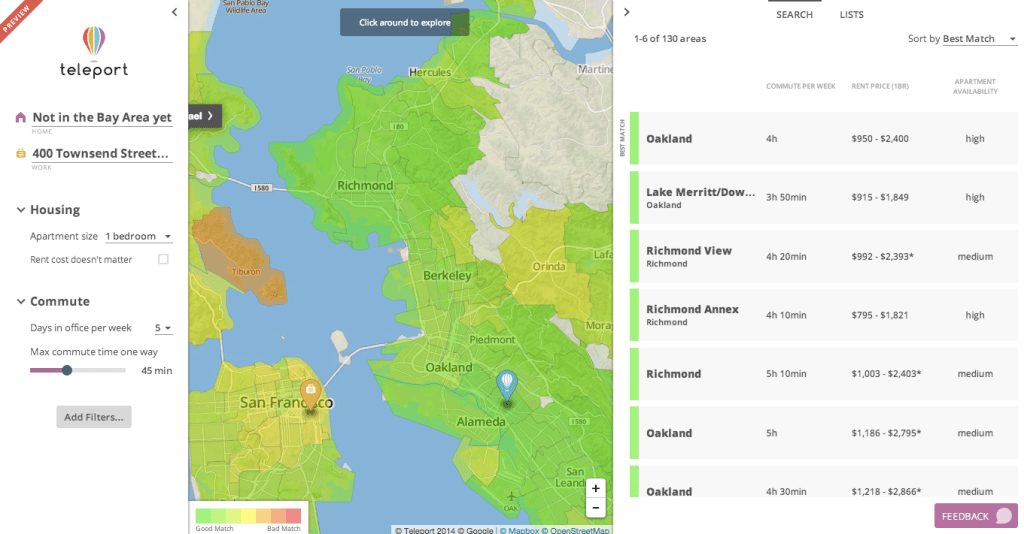Click the Commute Per Week column header
The image size is (1024, 534).
tap(801, 86)
